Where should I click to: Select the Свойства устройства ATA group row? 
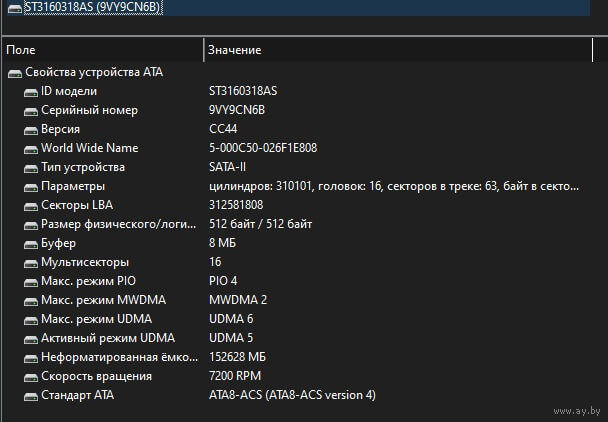click(94, 72)
